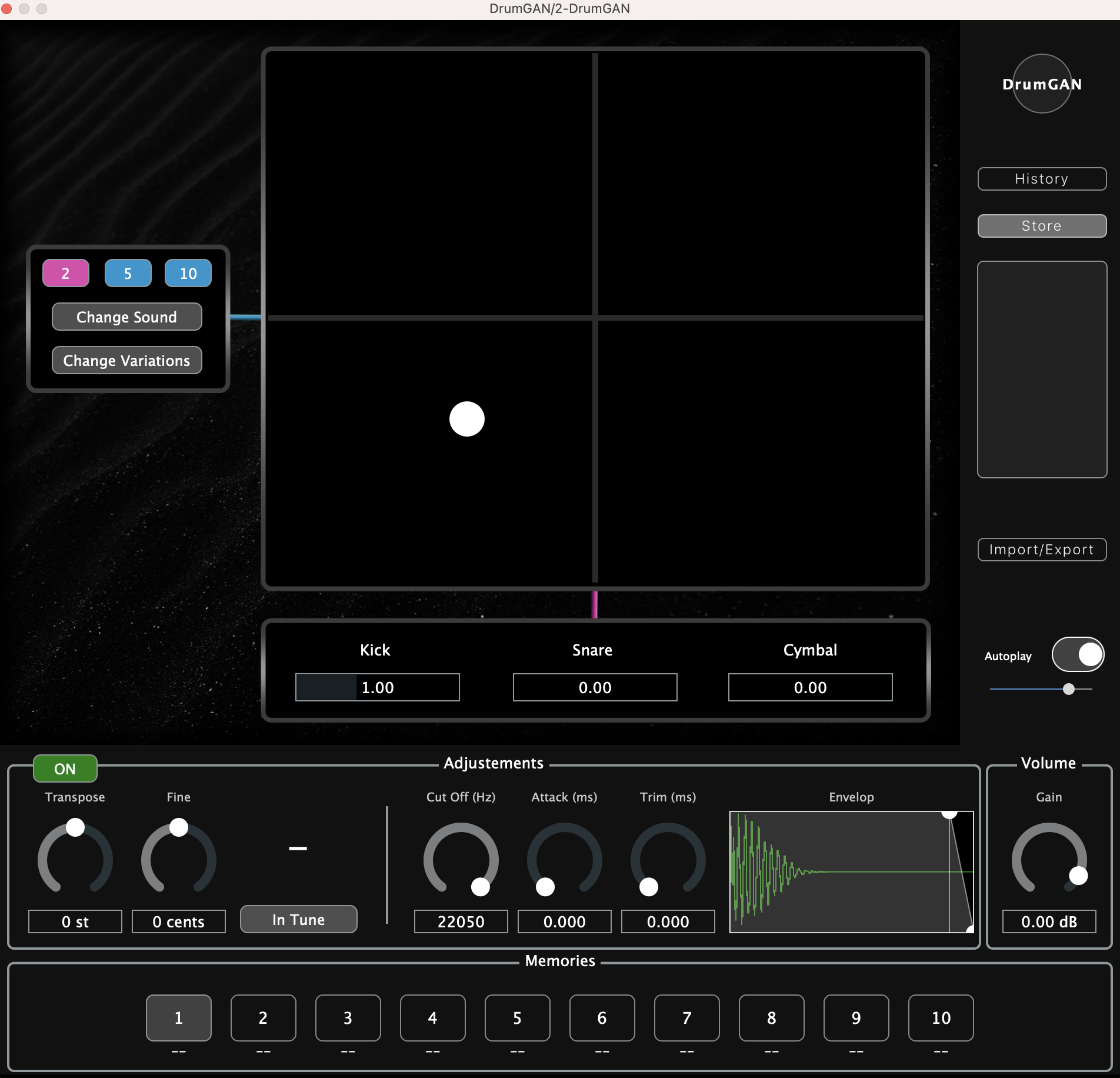
Task: Select the blue 5 dimensions button
Action: coord(128,273)
